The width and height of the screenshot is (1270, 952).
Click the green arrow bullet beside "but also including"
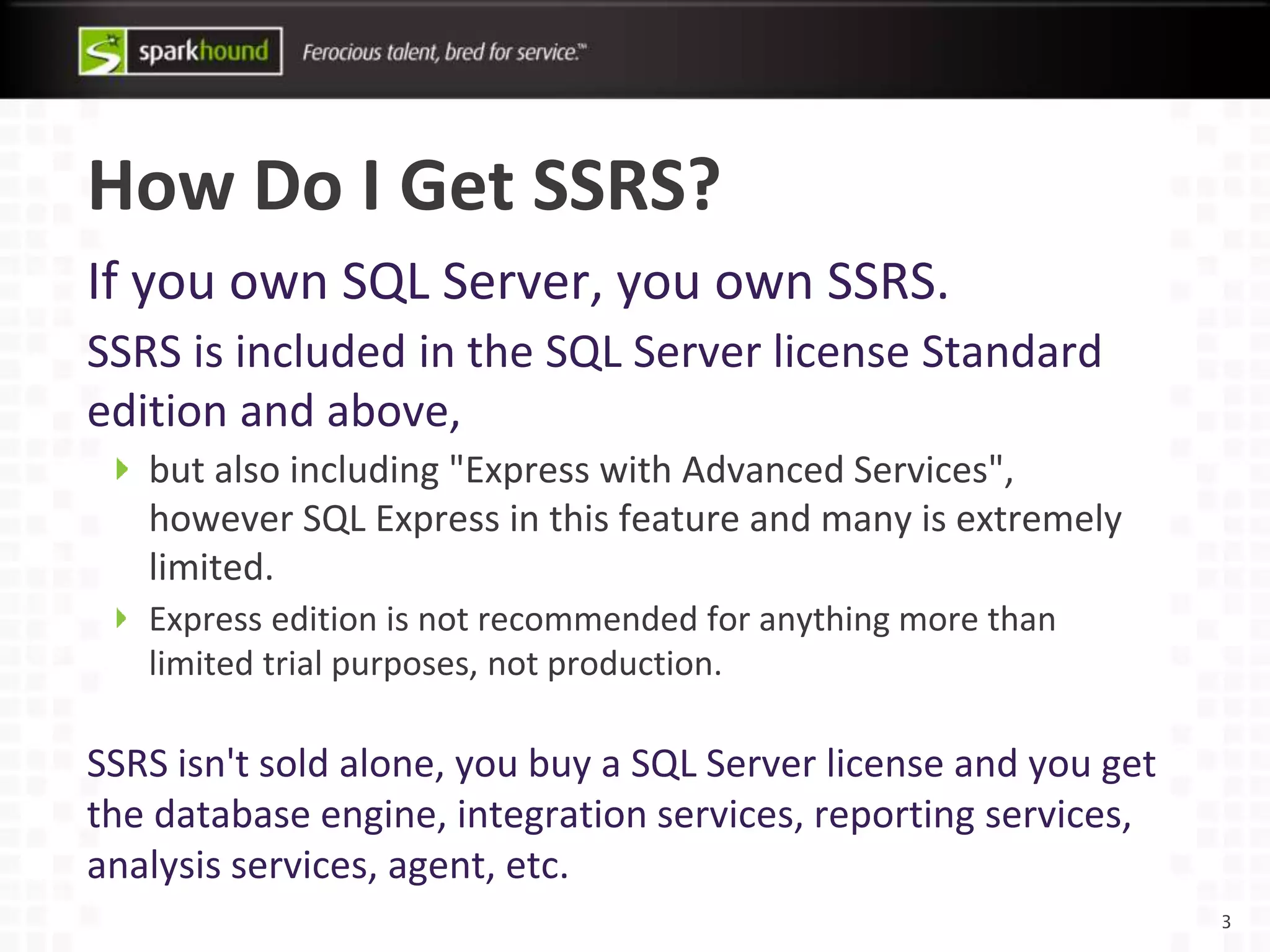click(x=122, y=469)
